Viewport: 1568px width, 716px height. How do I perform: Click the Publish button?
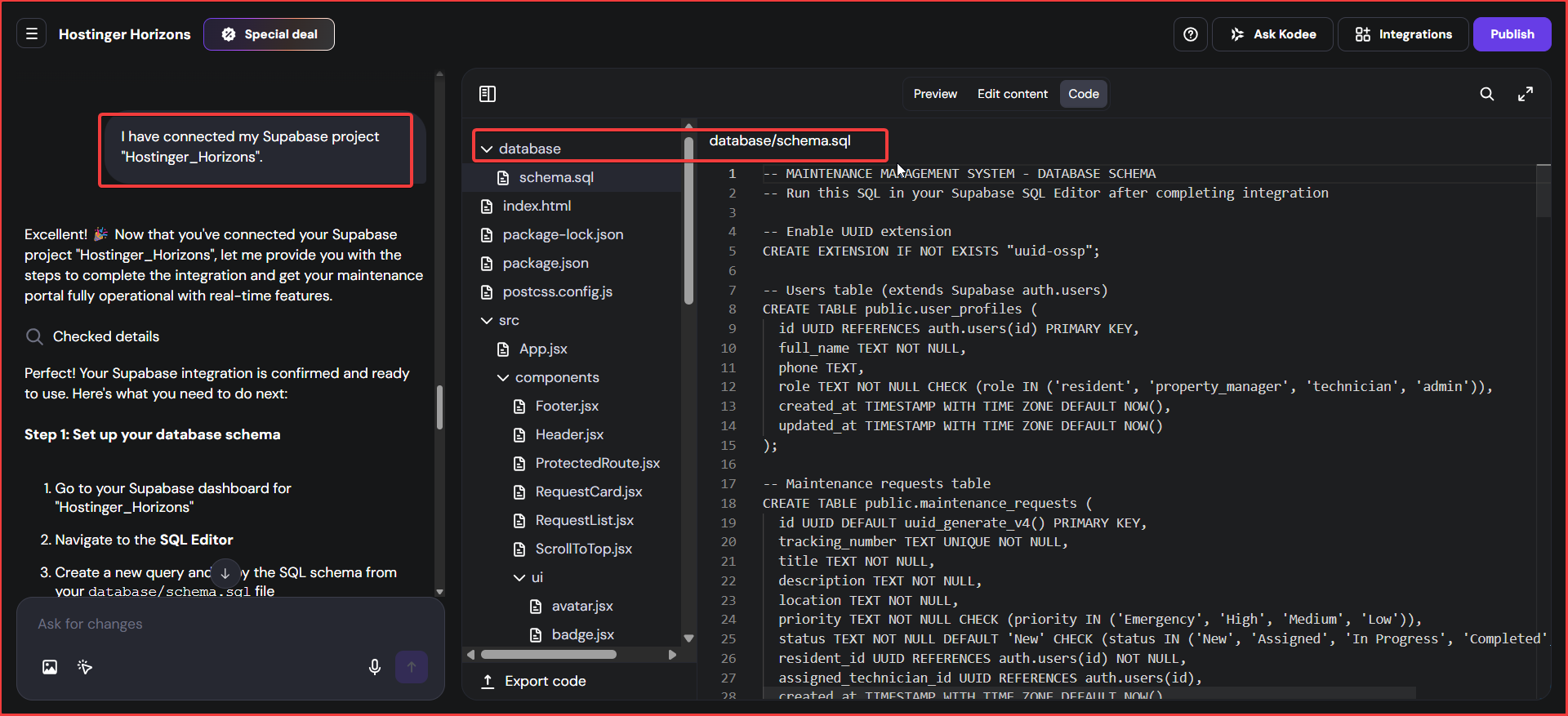(1512, 34)
